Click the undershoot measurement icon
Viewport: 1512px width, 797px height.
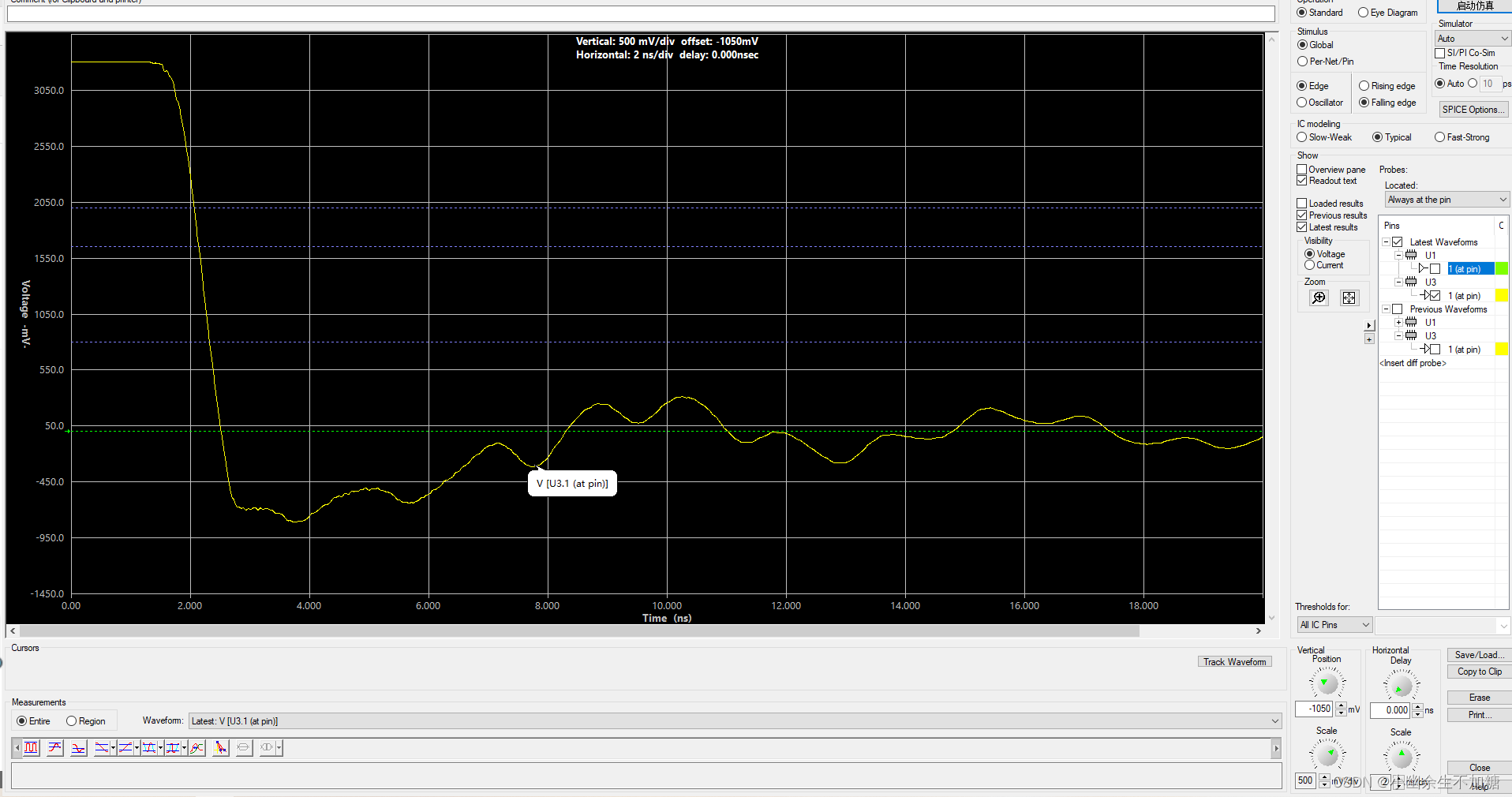(x=78, y=747)
